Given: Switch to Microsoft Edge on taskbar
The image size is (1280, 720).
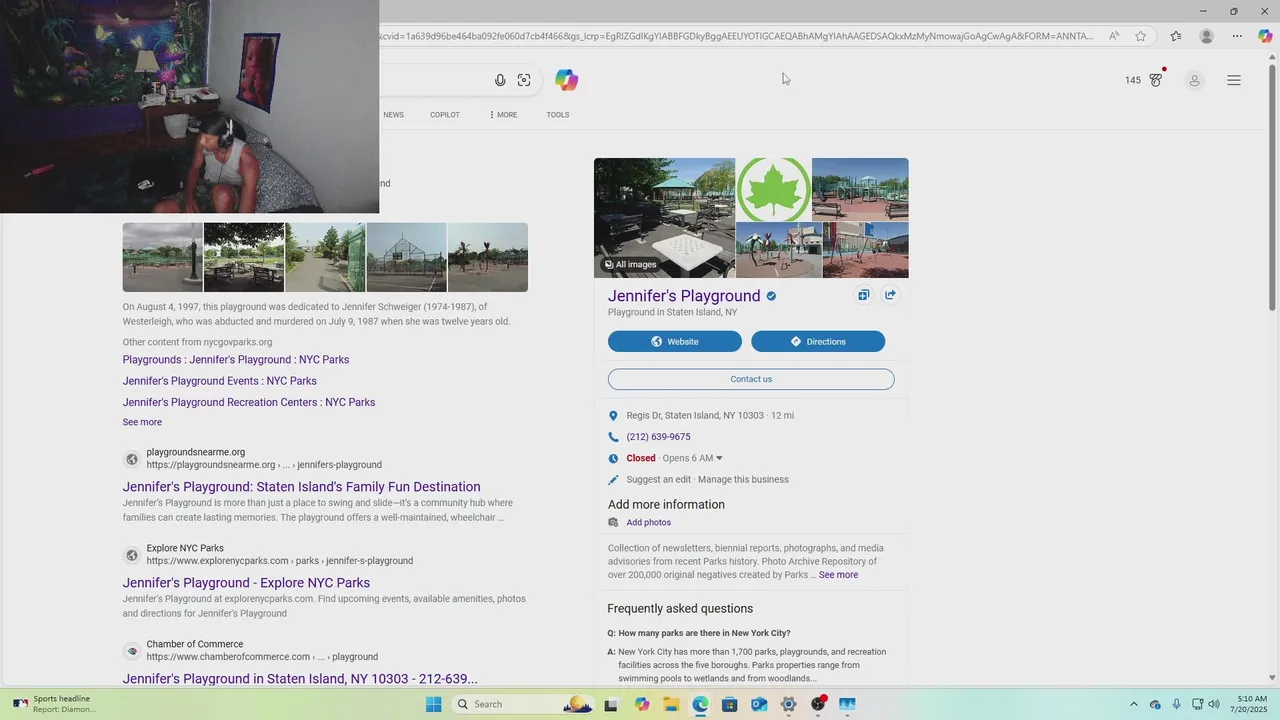Looking at the screenshot, I should pos(700,704).
